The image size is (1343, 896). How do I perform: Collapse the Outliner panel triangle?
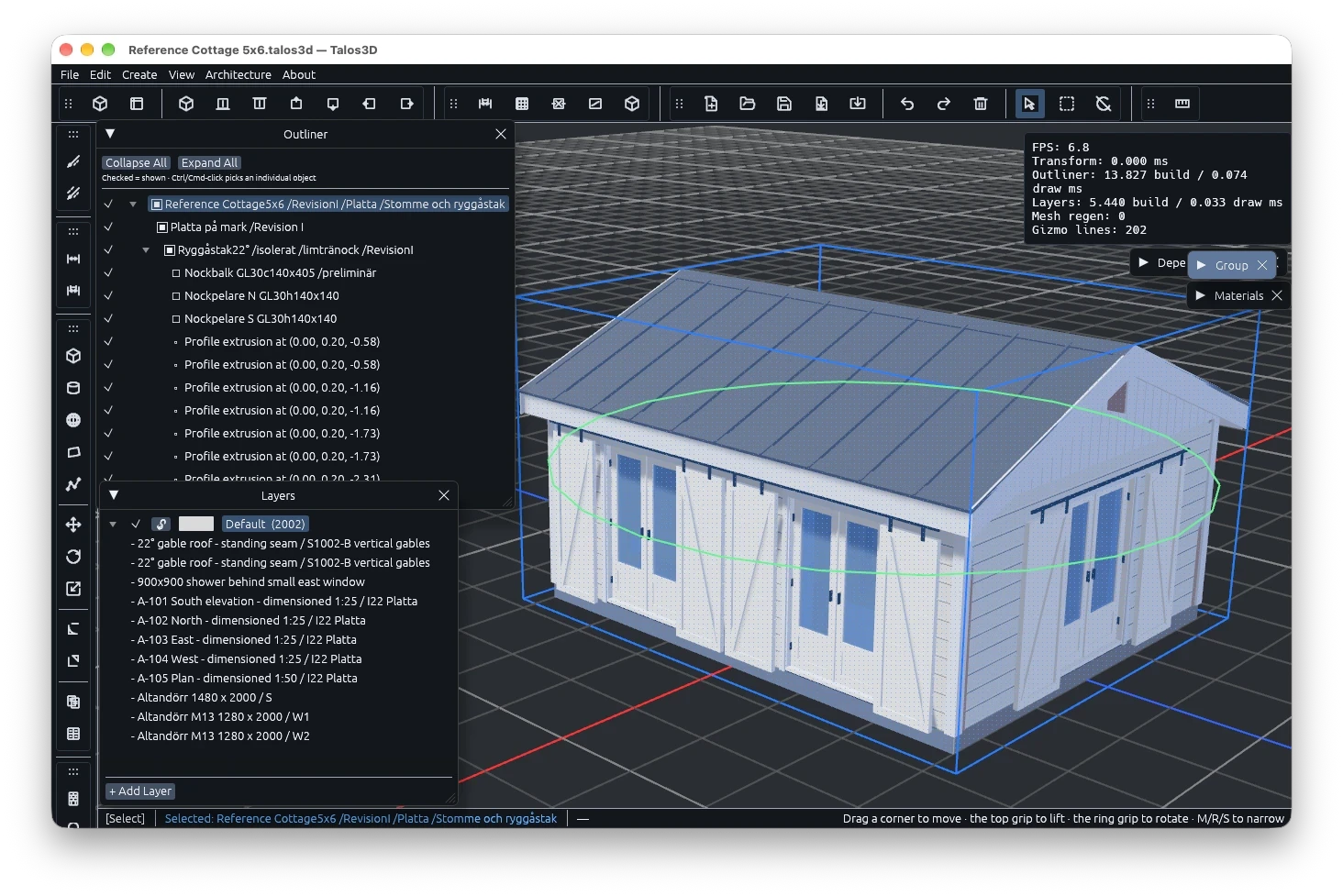[110, 134]
